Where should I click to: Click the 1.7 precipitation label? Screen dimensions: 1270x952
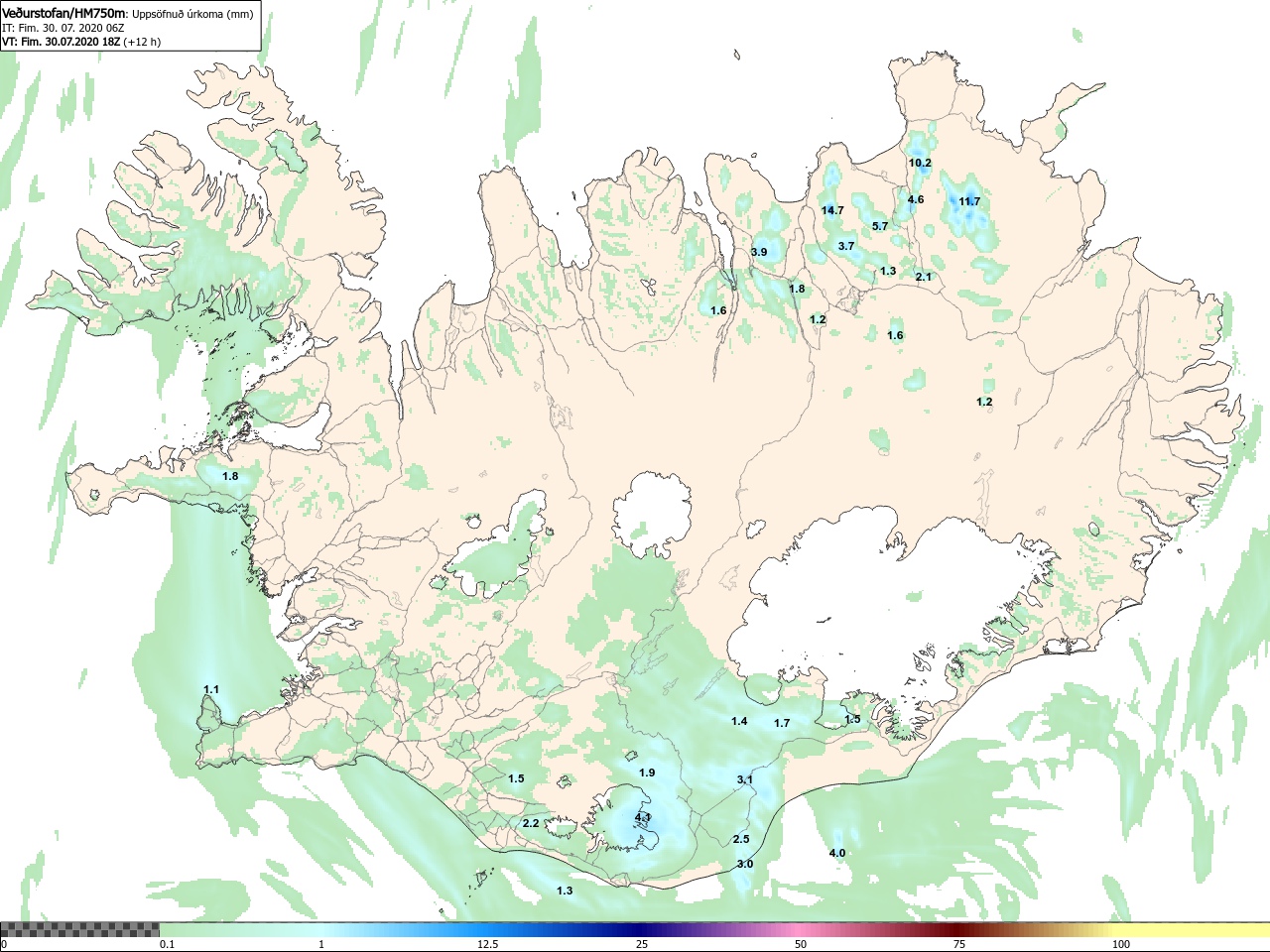782,723
